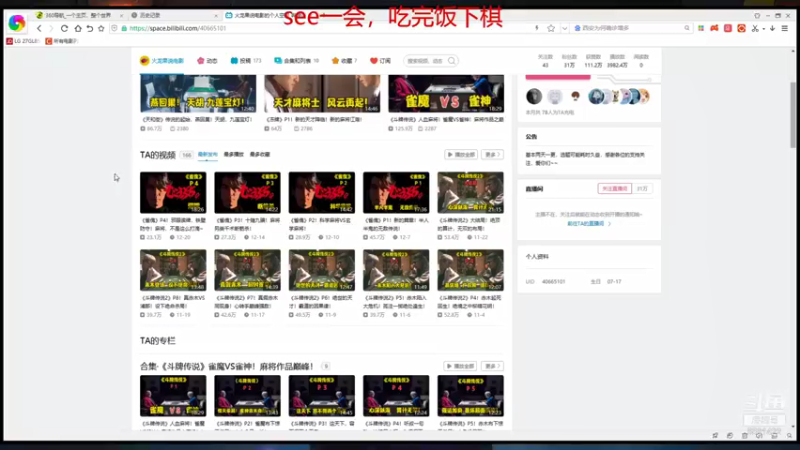The image size is (800, 450).
Task: Click the page vertical scrollbar thumb
Action: tap(792, 115)
